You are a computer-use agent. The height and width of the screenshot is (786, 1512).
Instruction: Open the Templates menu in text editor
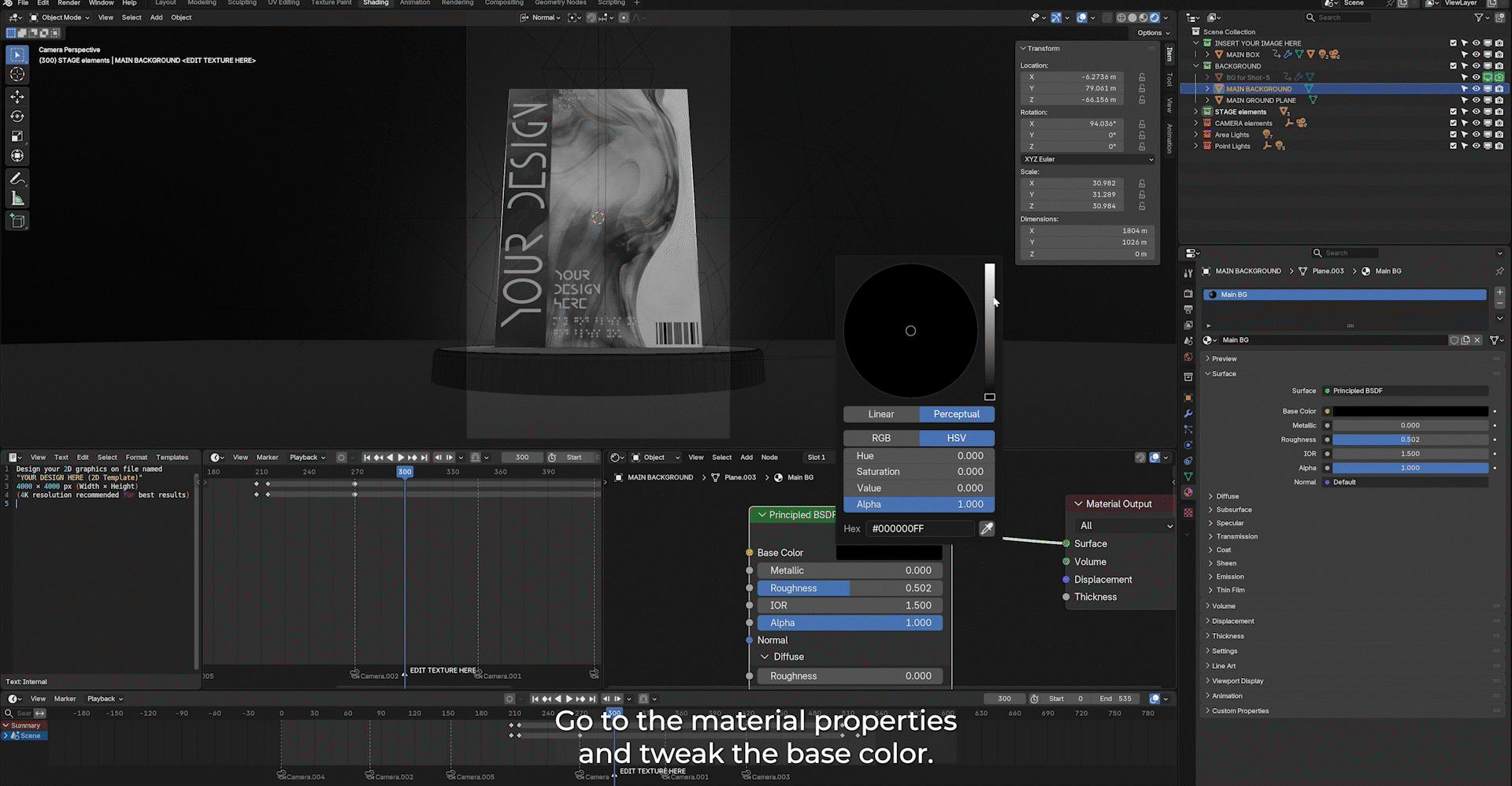point(172,458)
